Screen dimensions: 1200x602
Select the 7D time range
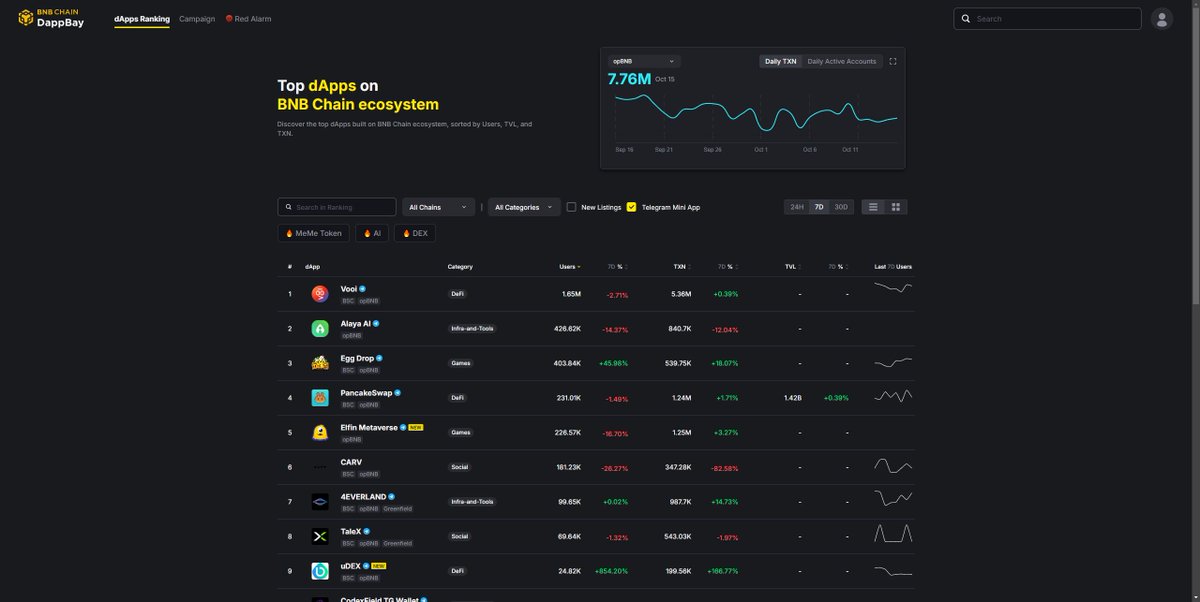point(819,207)
